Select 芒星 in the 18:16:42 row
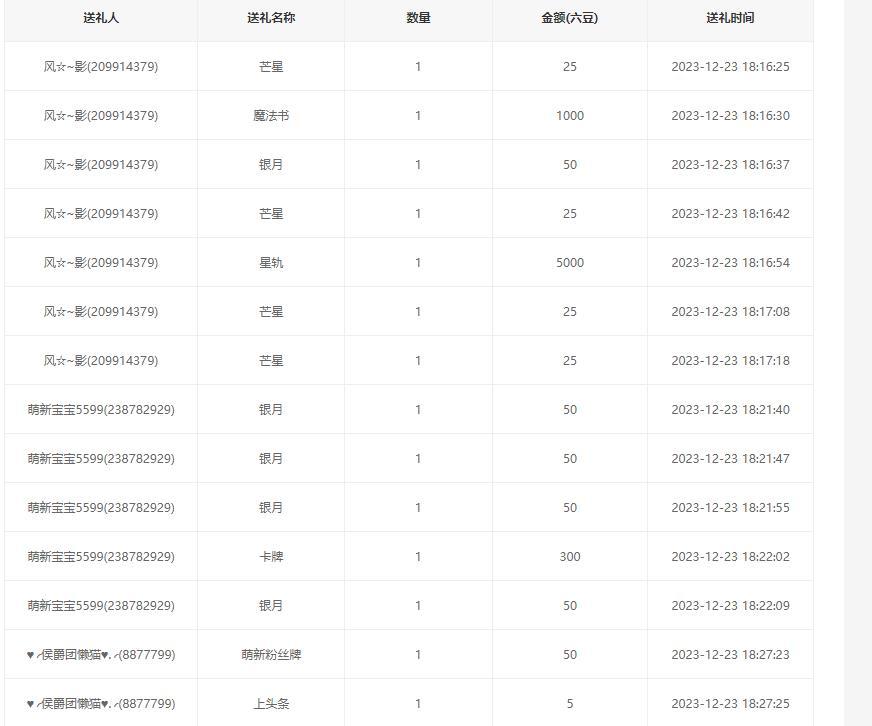 (271, 214)
